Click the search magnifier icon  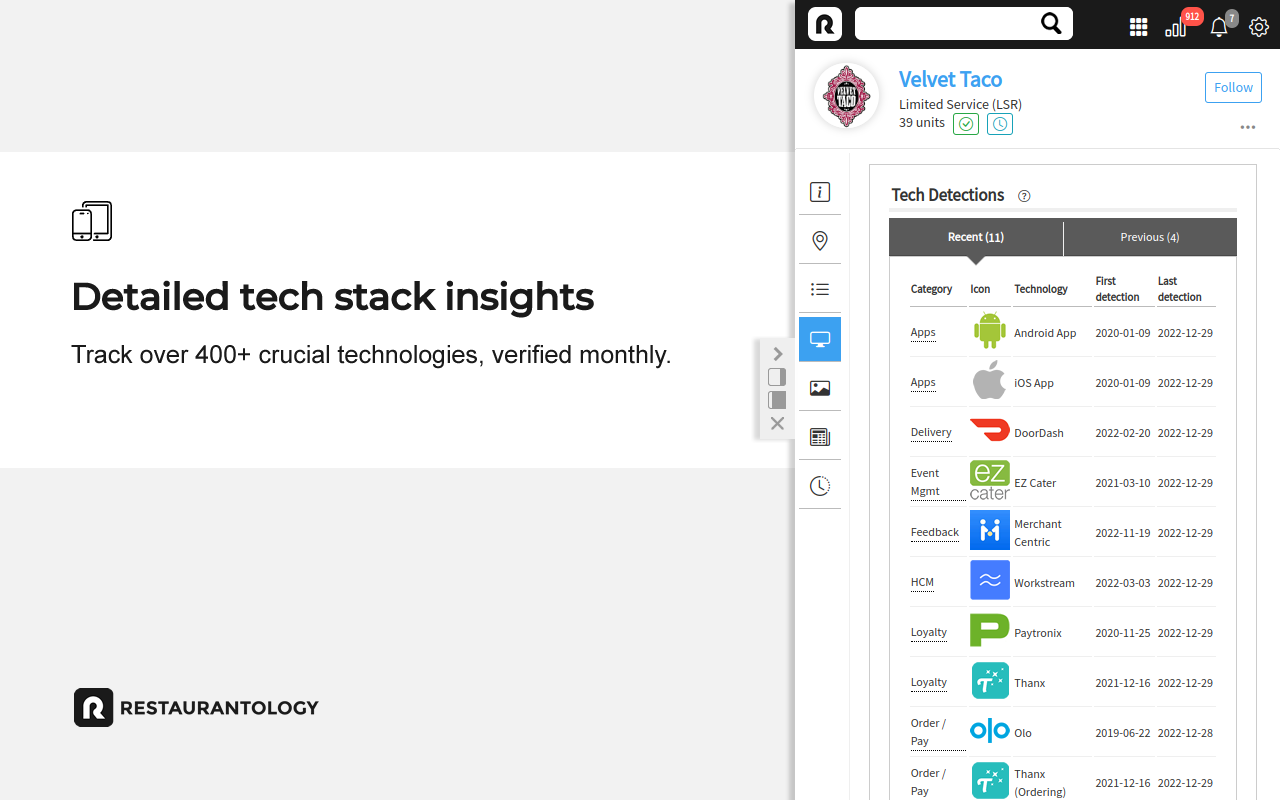[1051, 24]
